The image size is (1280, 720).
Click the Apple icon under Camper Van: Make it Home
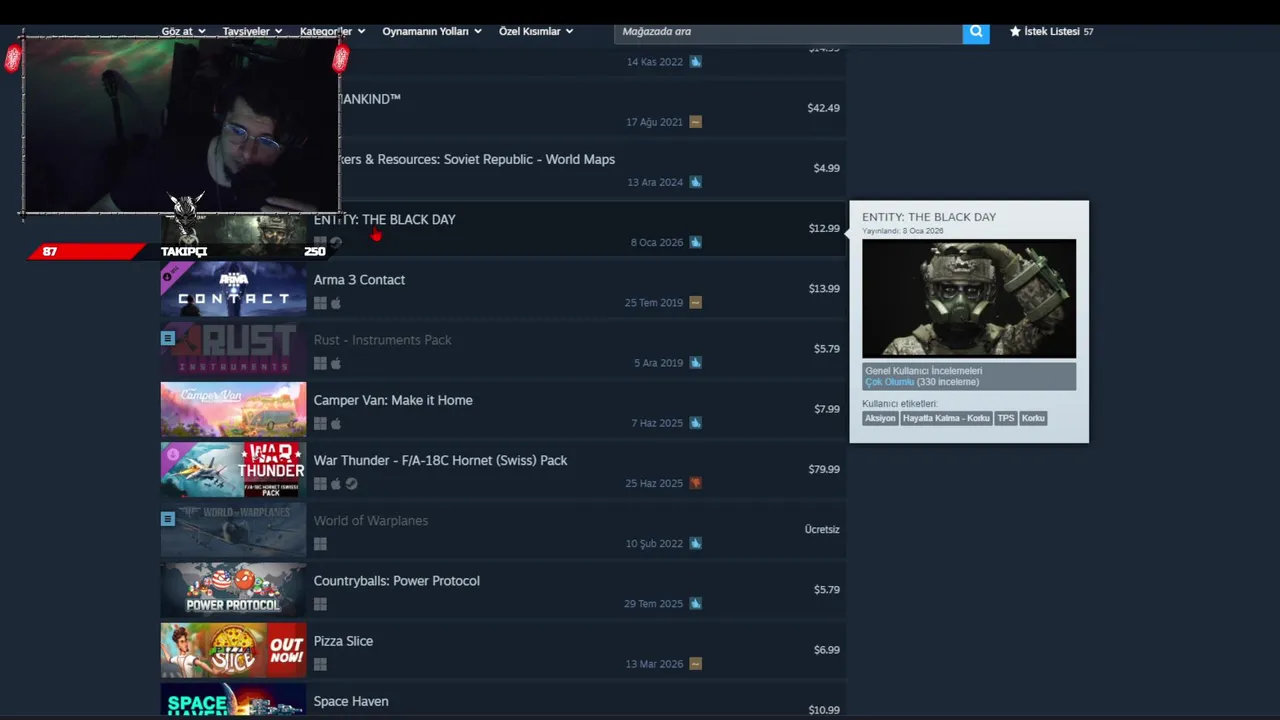tap(336, 423)
